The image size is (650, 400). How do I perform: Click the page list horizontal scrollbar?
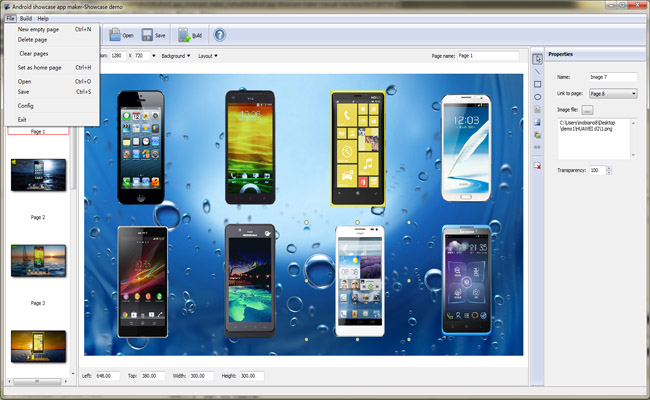(x=37, y=381)
